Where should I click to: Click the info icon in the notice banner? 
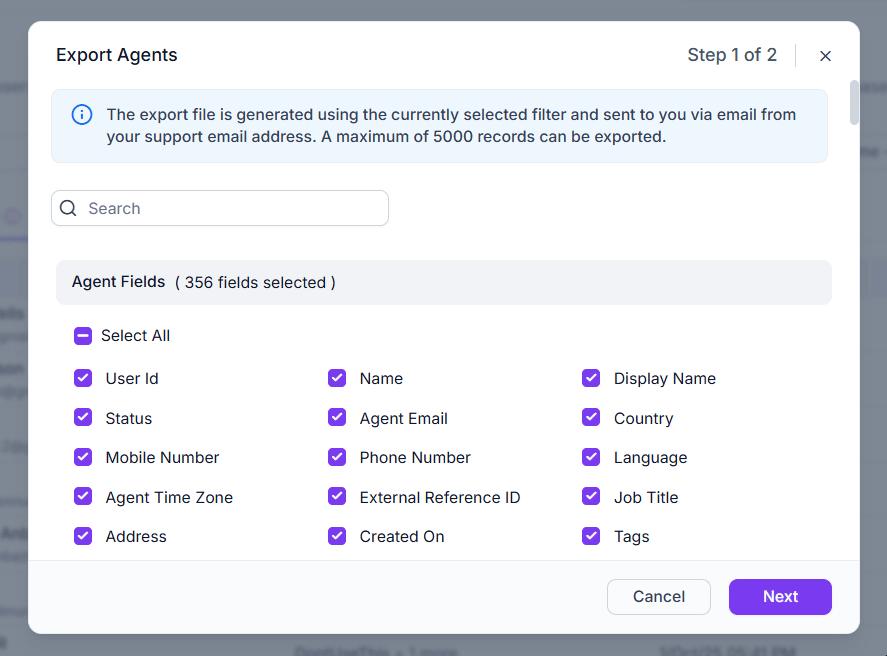coord(81,114)
